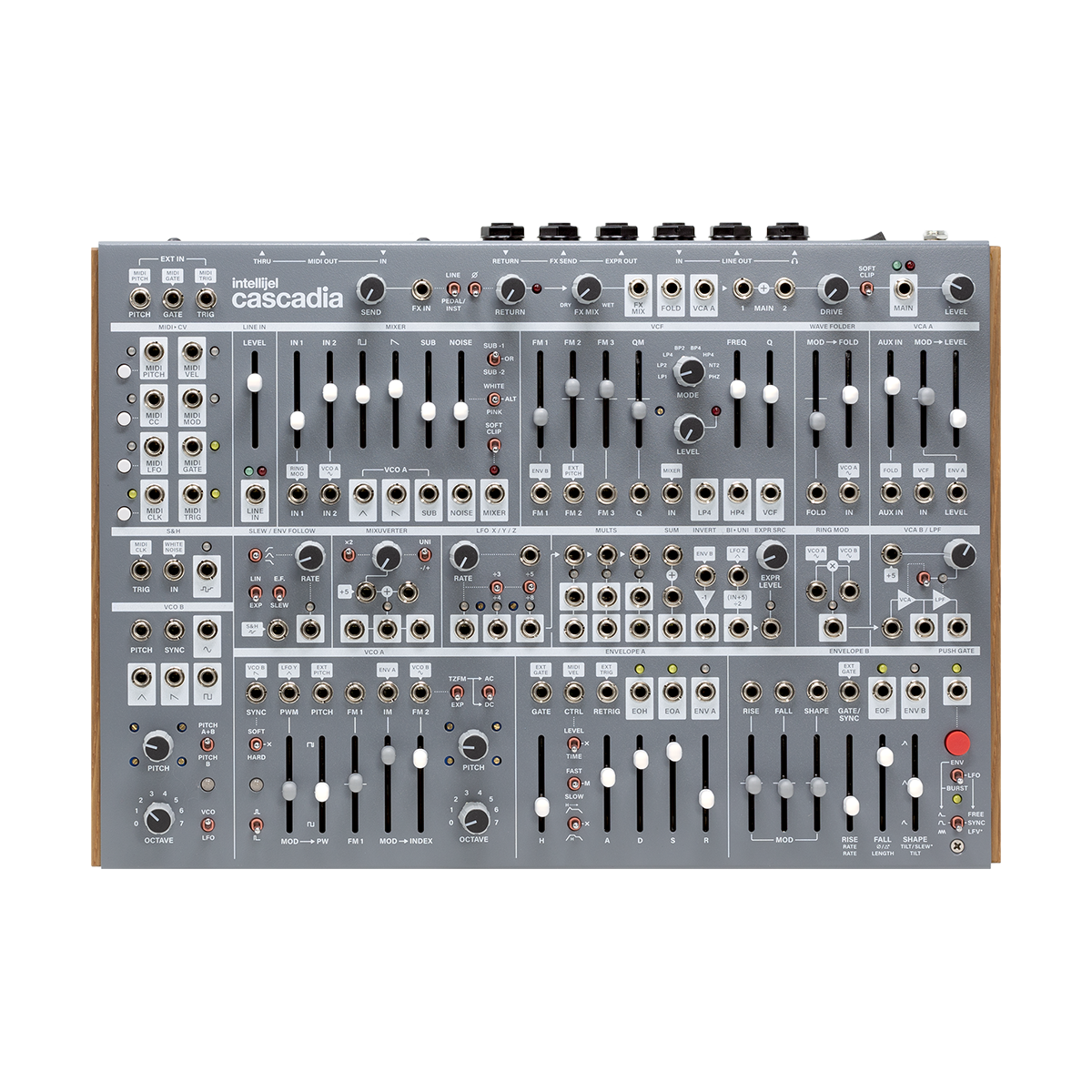Click the WAVE FOLDER section label

pos(831,326)
